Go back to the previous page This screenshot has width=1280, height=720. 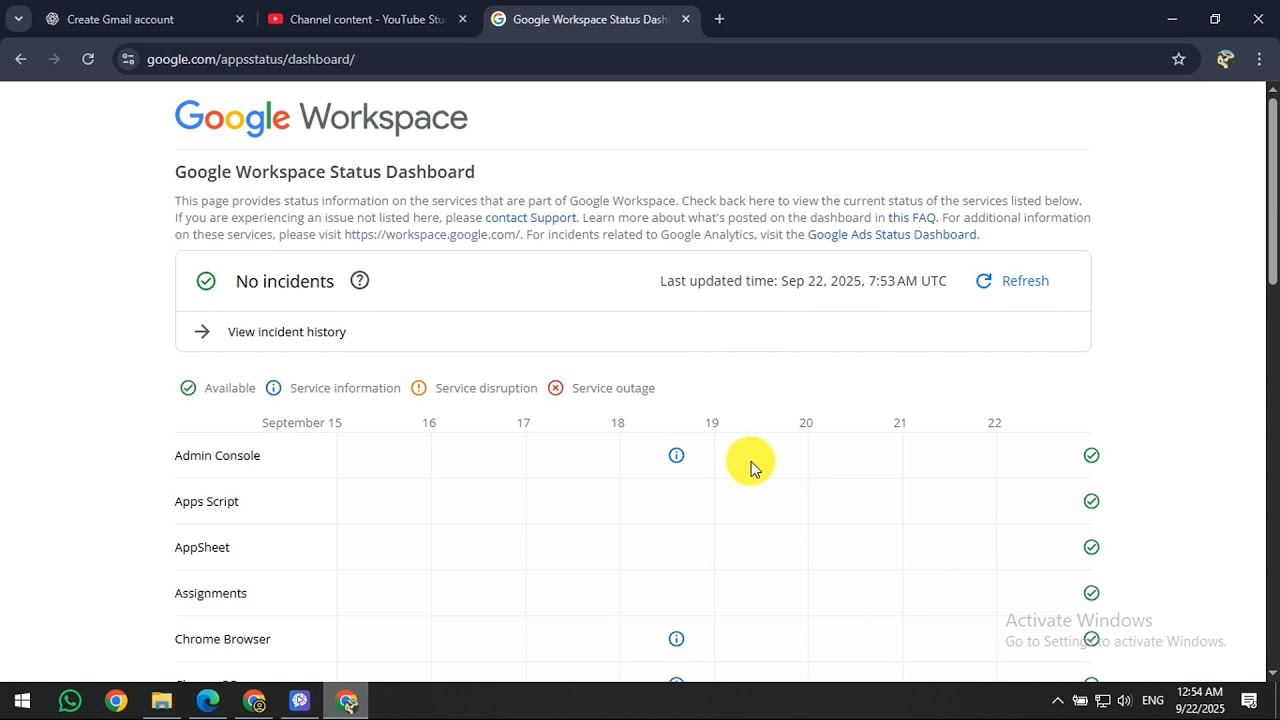pyautogui.click(x=21, y=59)
